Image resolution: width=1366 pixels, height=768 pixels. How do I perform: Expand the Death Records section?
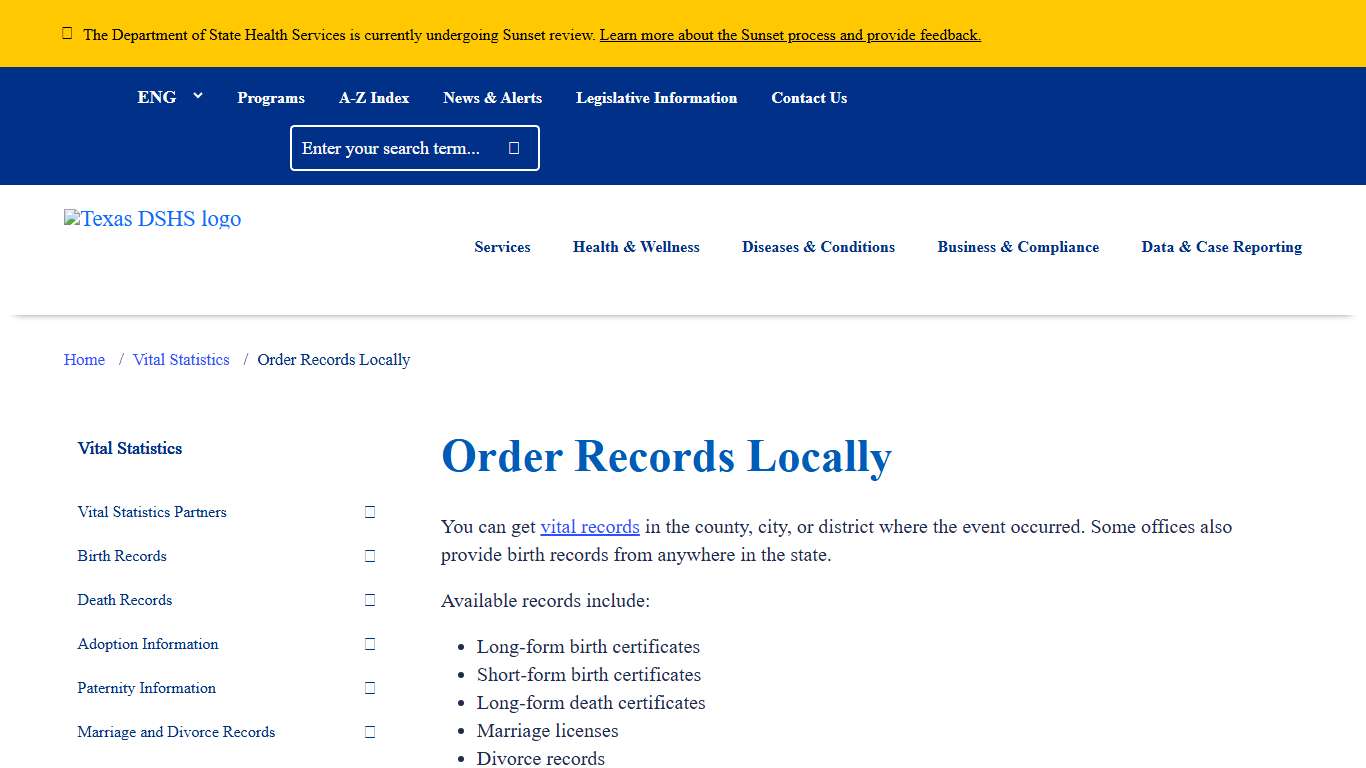pos(369,600)
